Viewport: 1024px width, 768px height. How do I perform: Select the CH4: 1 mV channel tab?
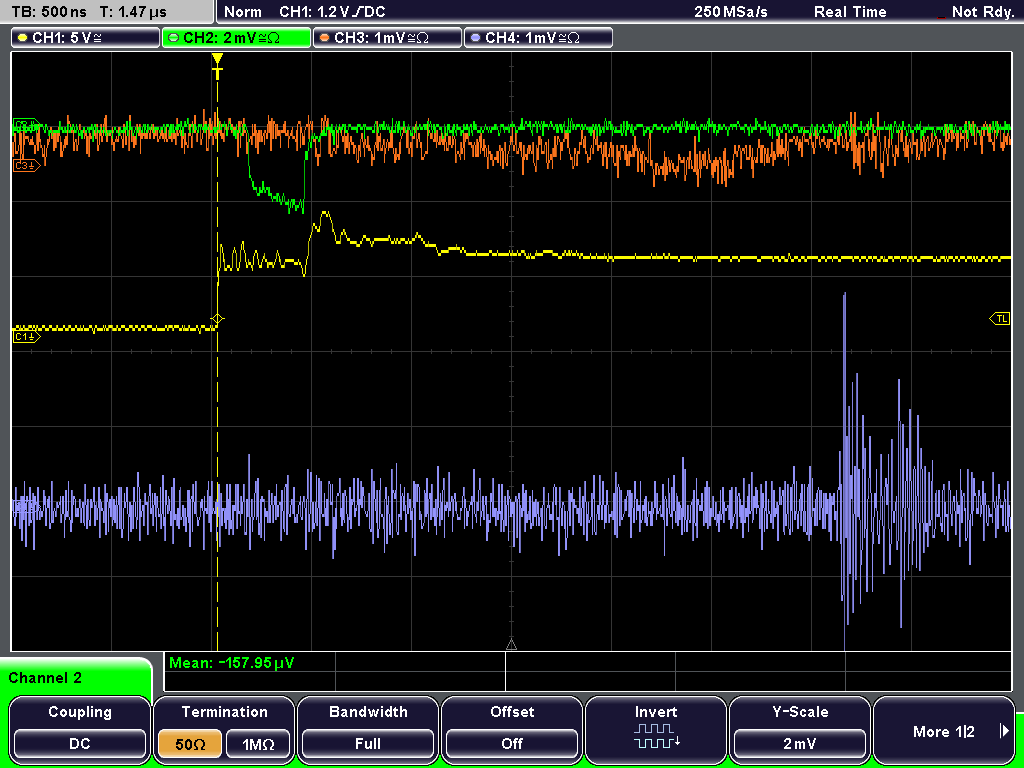click(x=538, y=37)
